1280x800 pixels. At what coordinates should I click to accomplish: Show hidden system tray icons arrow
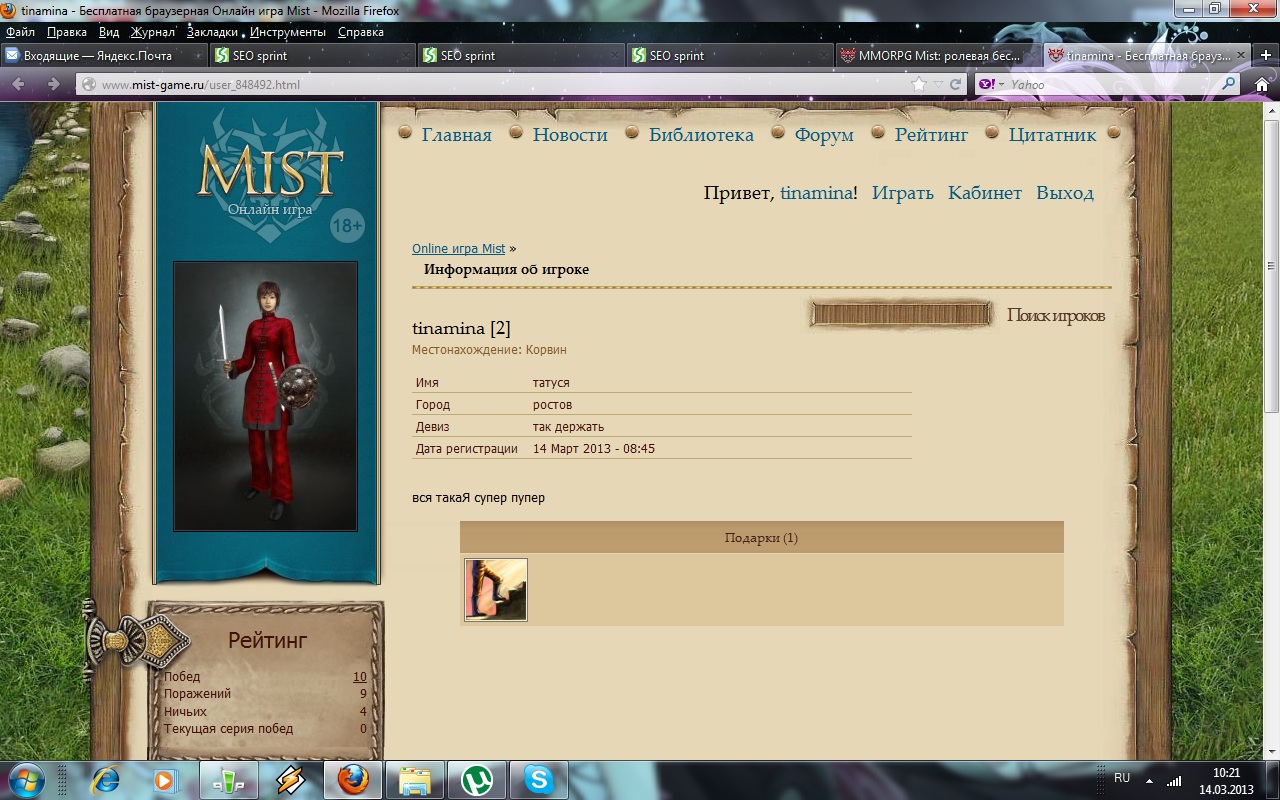click(x=1149, y=780)
